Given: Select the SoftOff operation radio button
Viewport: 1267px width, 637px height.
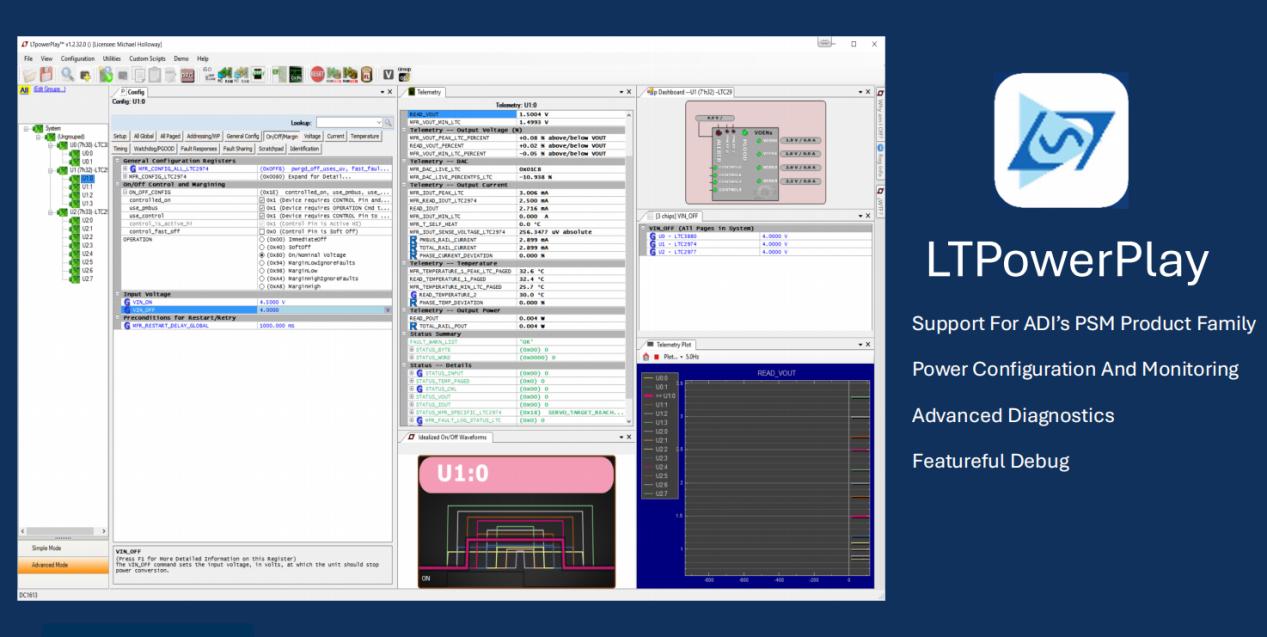Looking at the screenshot, I should coord(262,247).
